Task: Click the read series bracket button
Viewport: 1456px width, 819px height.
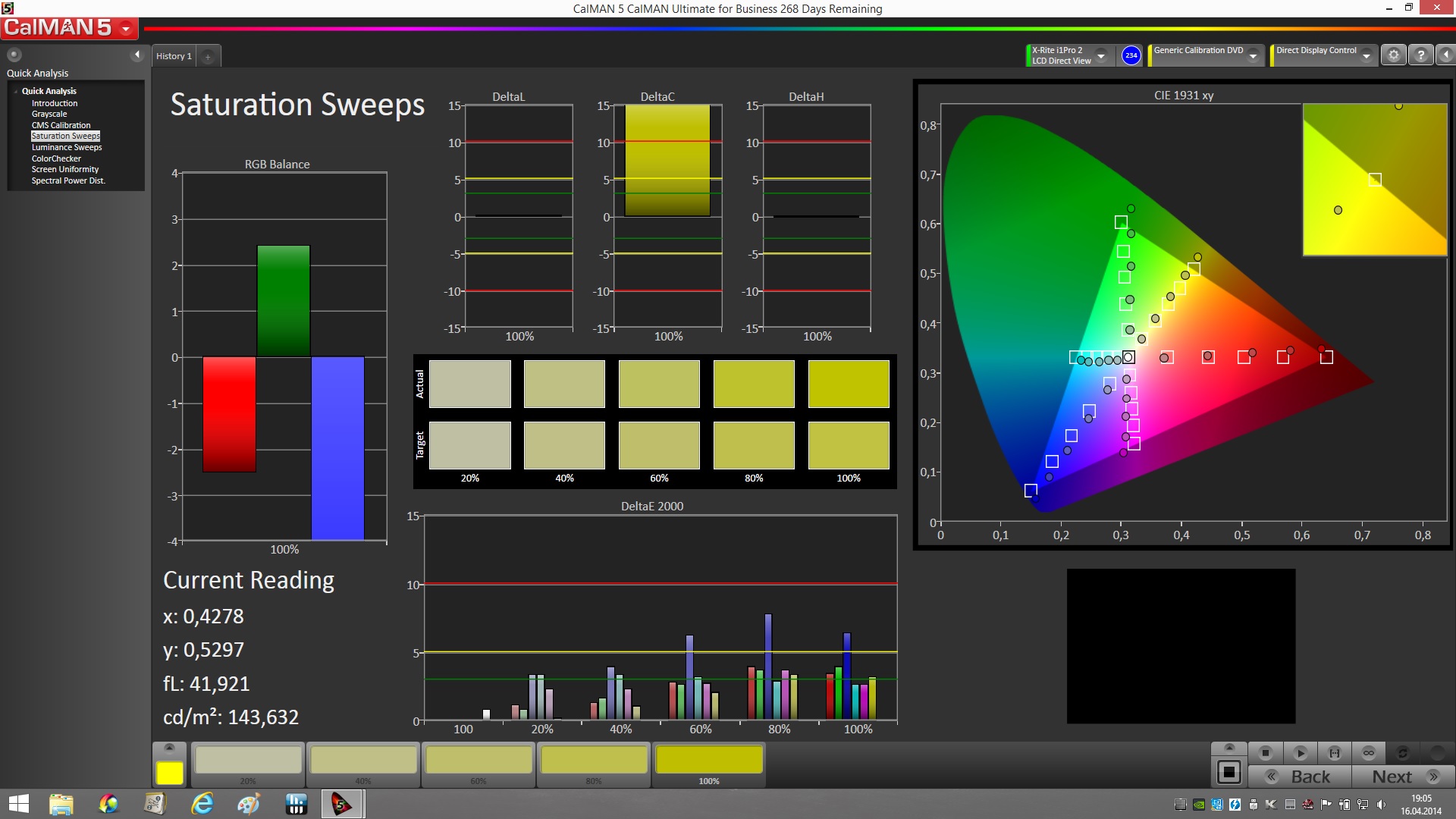Action: point(1335,753)
